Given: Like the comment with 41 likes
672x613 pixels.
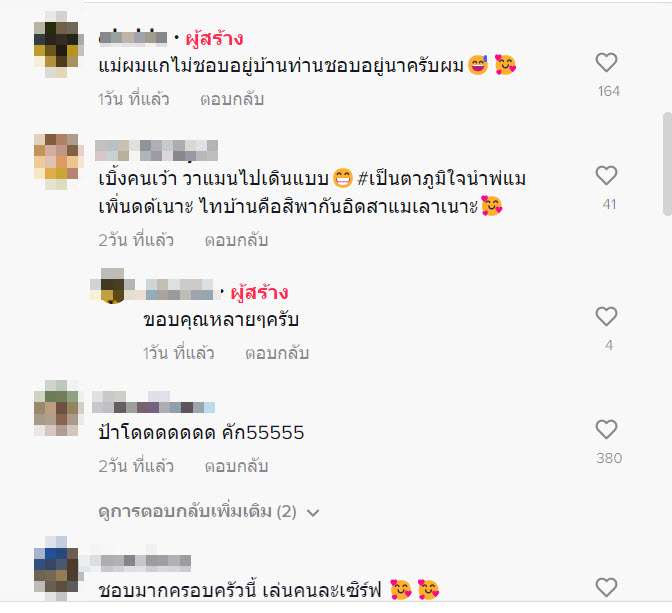Looking at the screenshot, I should [x=606, y=175].
